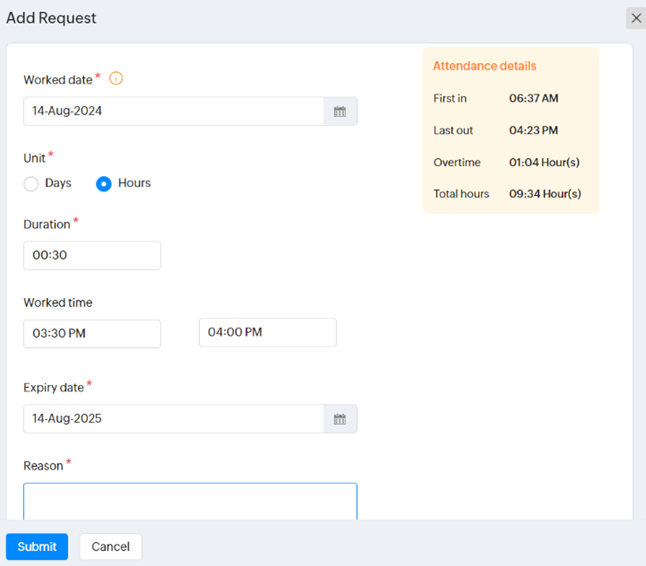Click the Add Request title
Image resolution: width=646 pixels, height=566 pixels.
pyautogui.click(x=51, y=18)
